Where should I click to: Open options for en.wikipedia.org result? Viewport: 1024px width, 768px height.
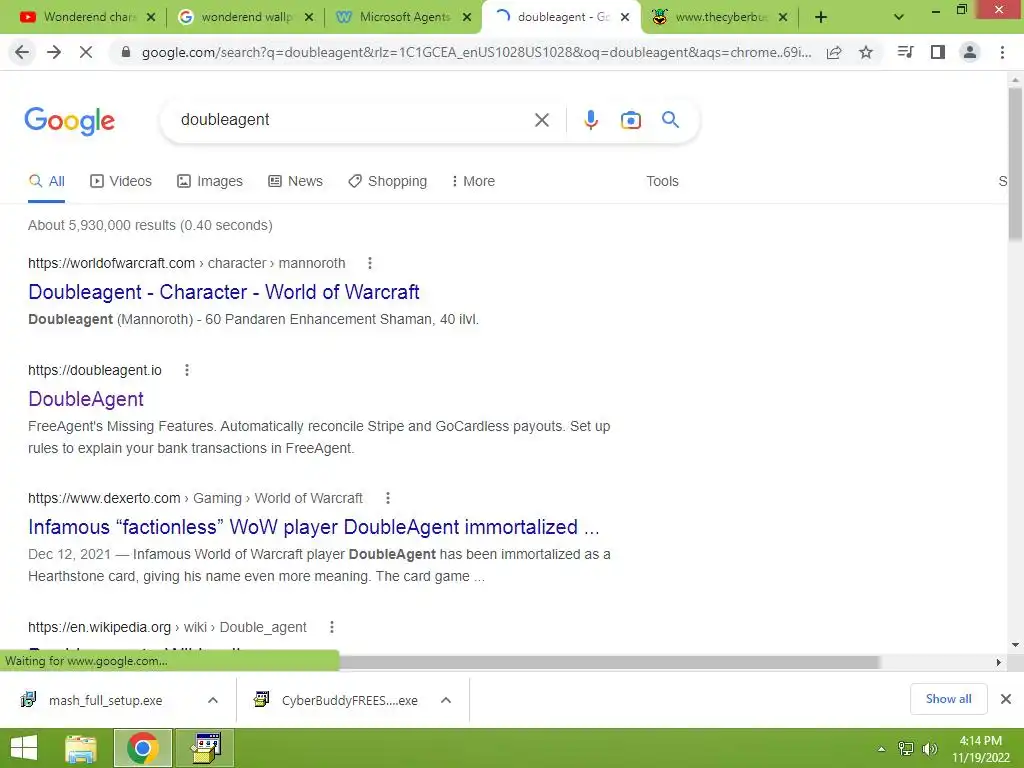(332, 627)
